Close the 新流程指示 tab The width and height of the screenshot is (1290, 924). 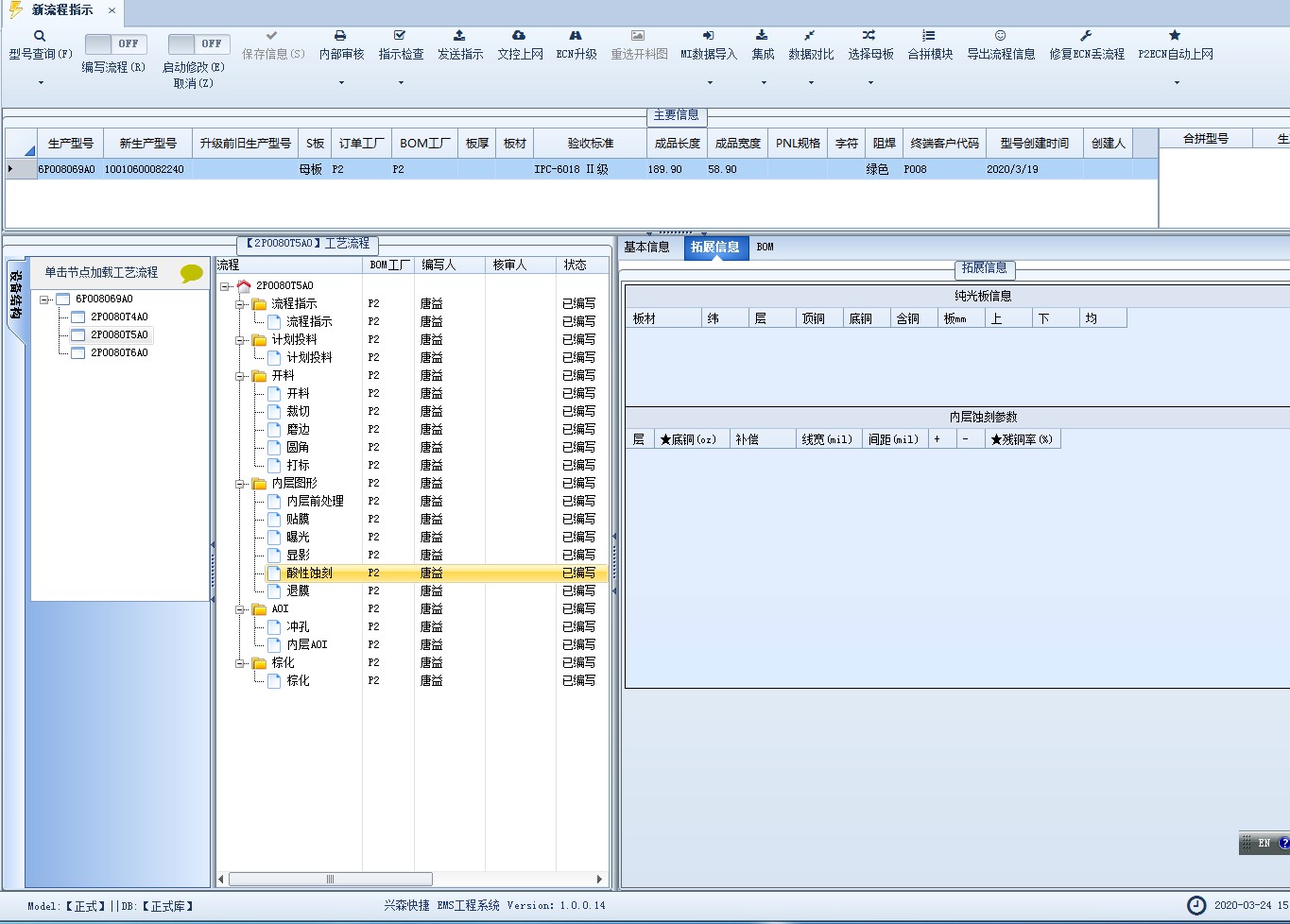pos(112,10)
